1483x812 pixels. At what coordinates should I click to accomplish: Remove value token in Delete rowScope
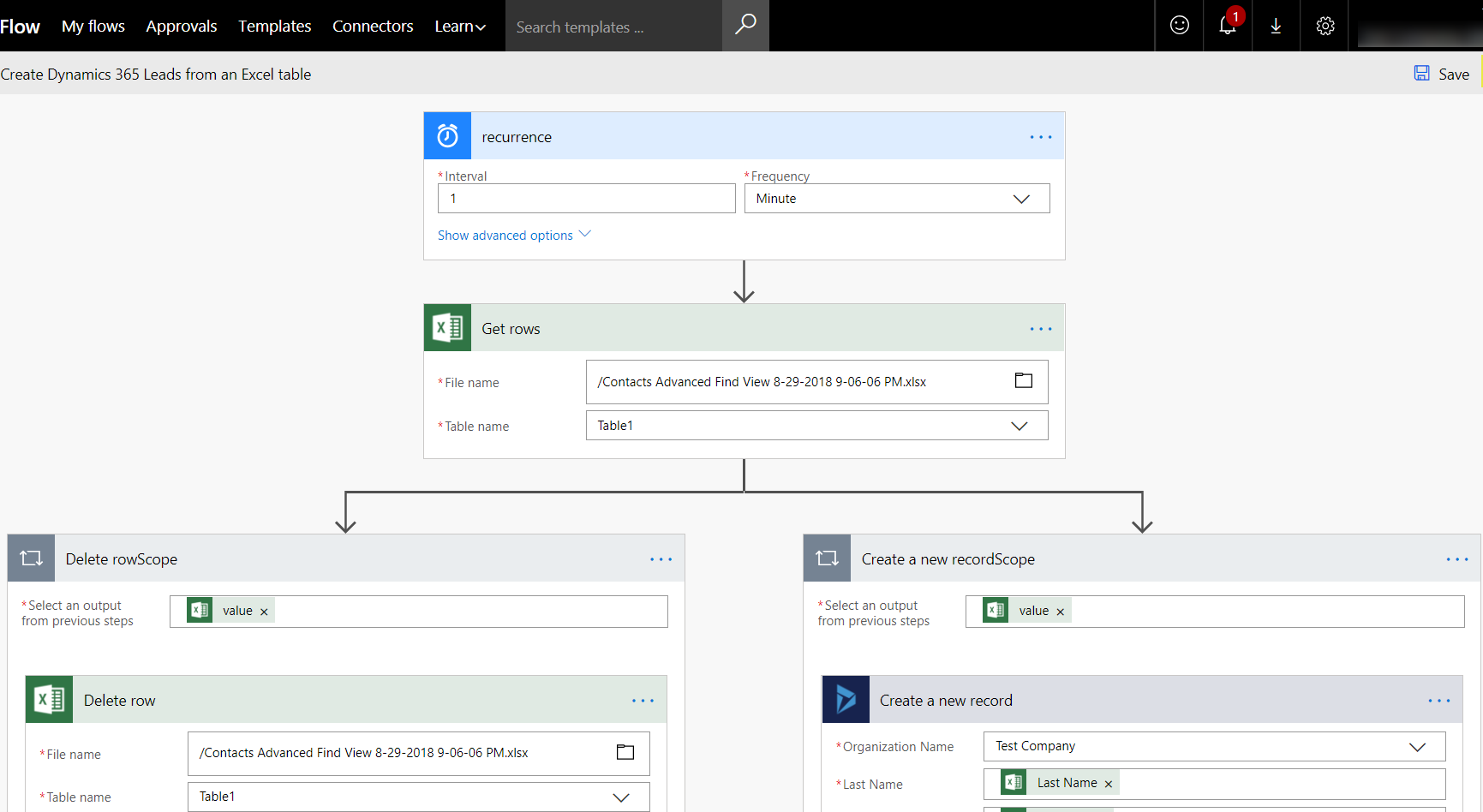point(264,612)
